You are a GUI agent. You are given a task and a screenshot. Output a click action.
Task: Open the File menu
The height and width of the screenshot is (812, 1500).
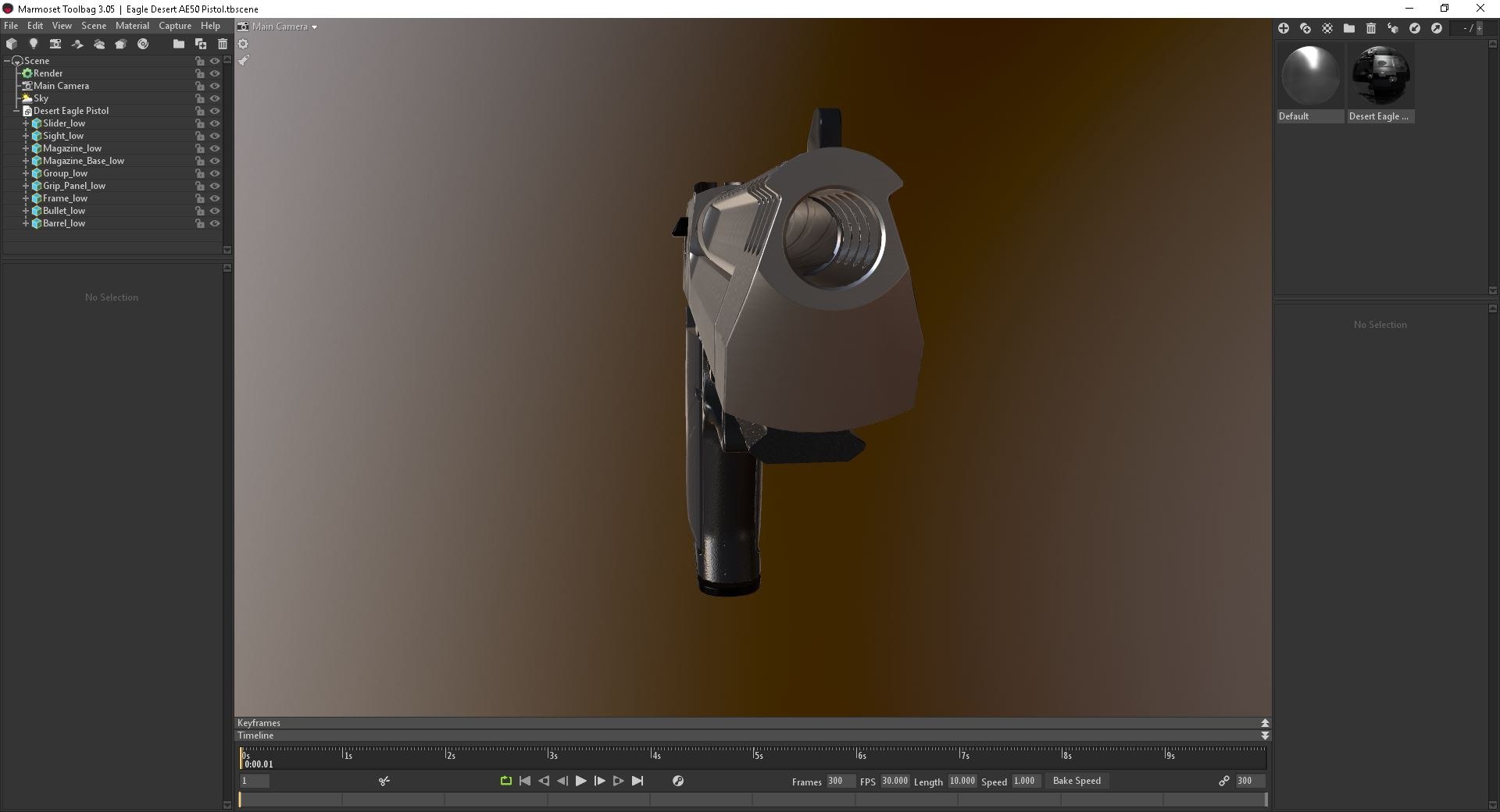click(11, 26)
